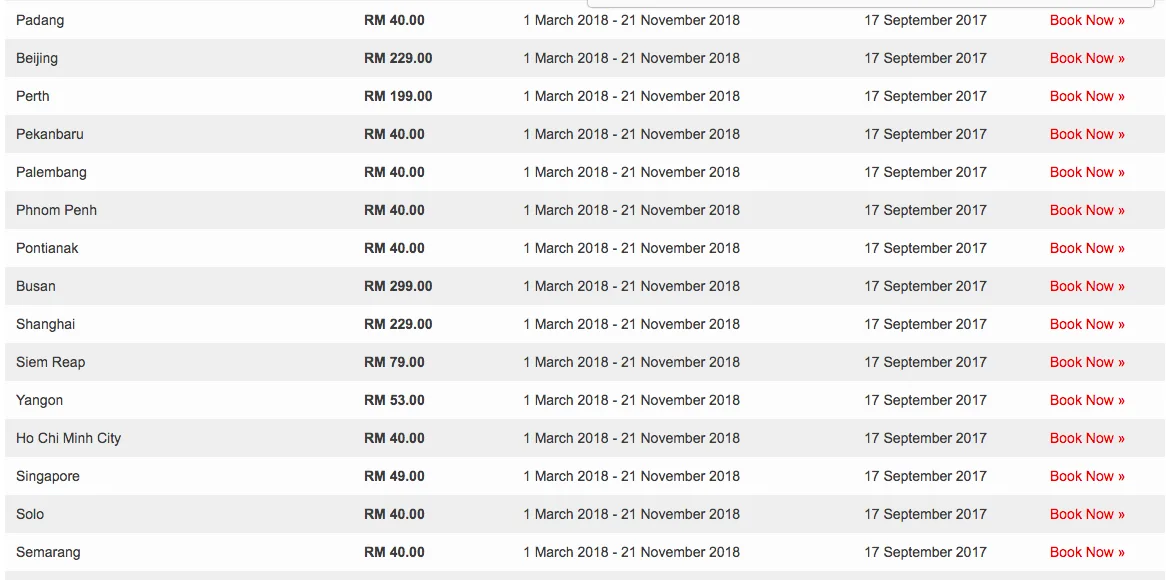This screenshot has height=580, width=1166.
Task: Open Book Now link for Perth
Action: click(x=1086, y=96)
